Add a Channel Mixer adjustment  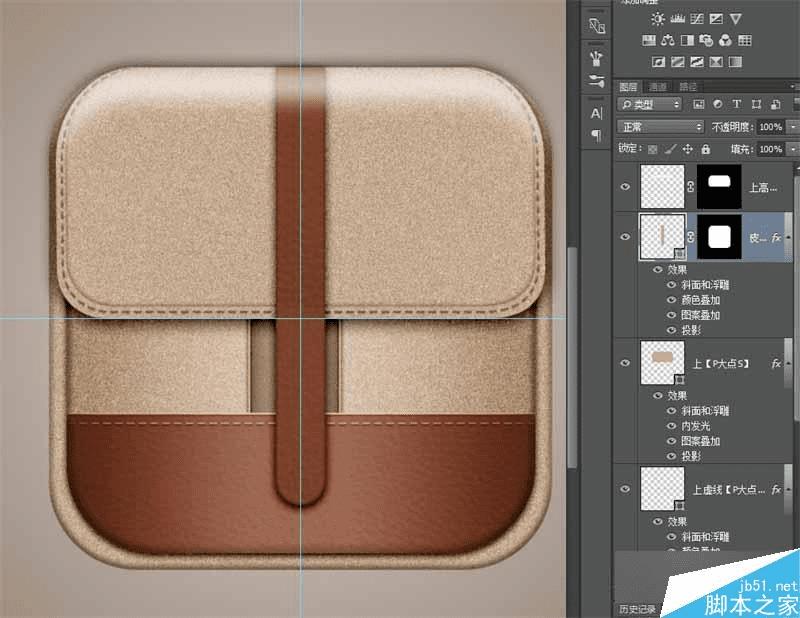[726, 40]
